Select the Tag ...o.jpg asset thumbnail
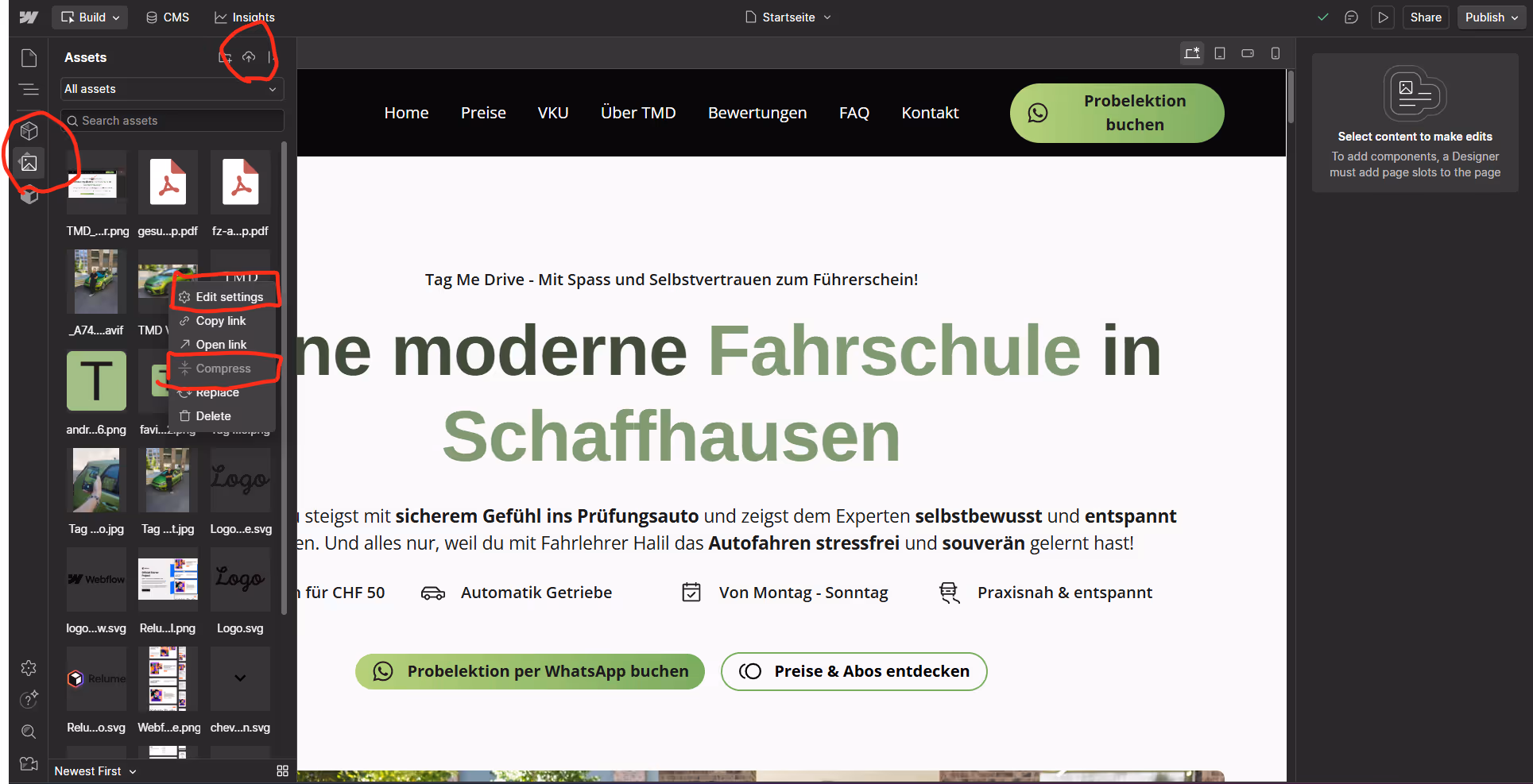 pos(96,481)
